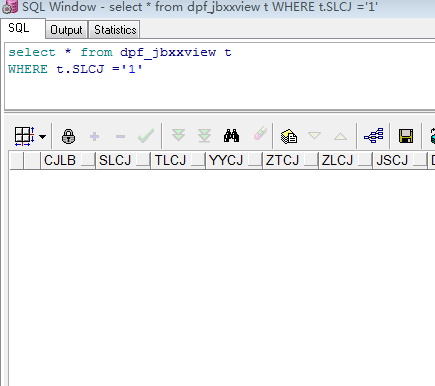The width and height of the screenshot is (435, 386).
Task: Click the SLCJ column header
Action: coord(123,160)
